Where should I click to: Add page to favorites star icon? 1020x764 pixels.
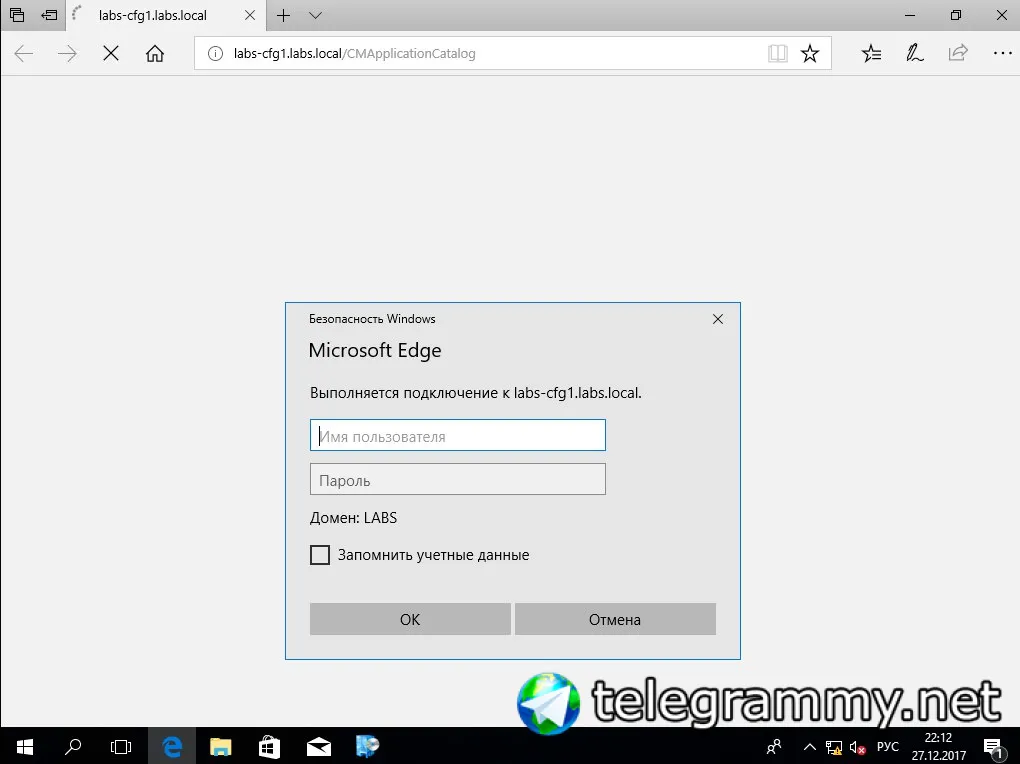tap(810, 53)
